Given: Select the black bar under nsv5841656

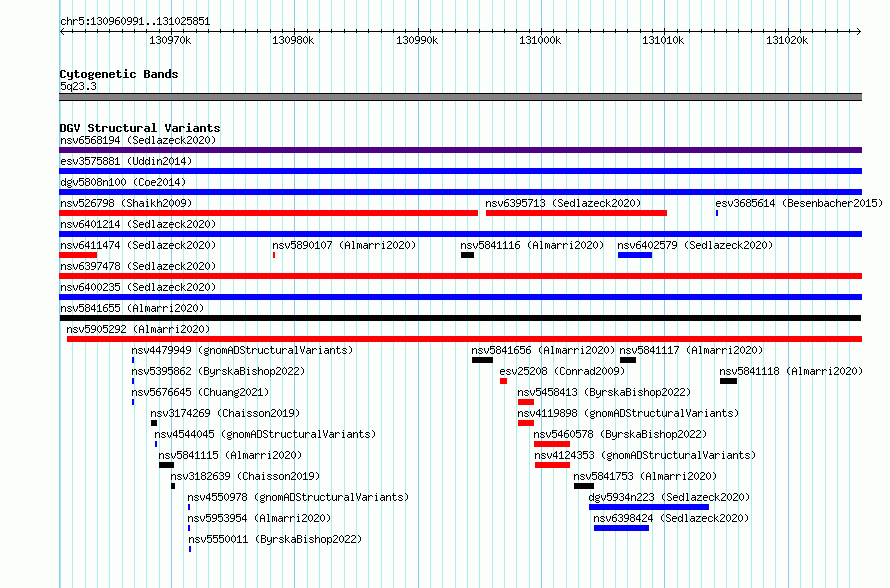Looking at the screenshot, I should coord(482,360).
